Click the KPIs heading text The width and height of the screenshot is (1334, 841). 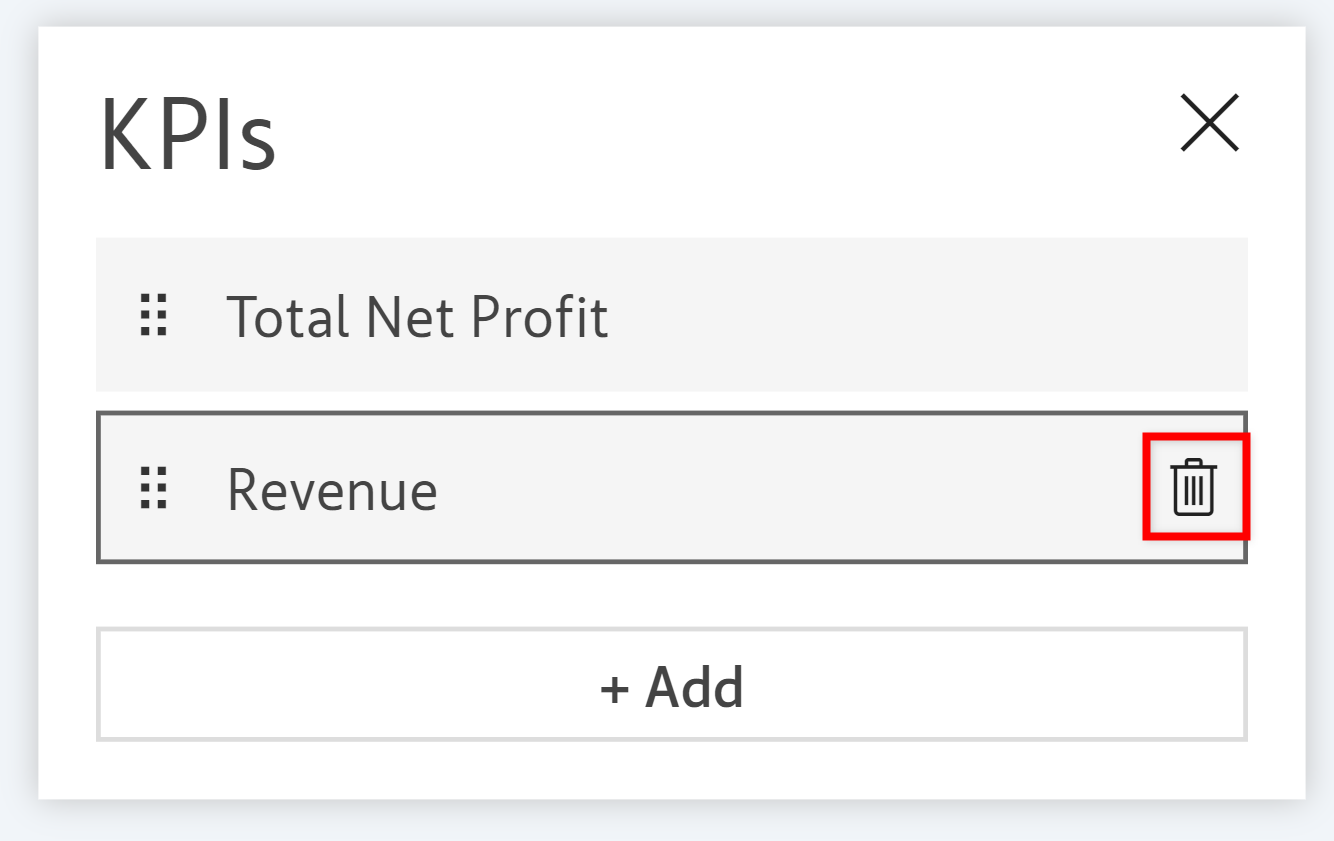tap(188, 134)
